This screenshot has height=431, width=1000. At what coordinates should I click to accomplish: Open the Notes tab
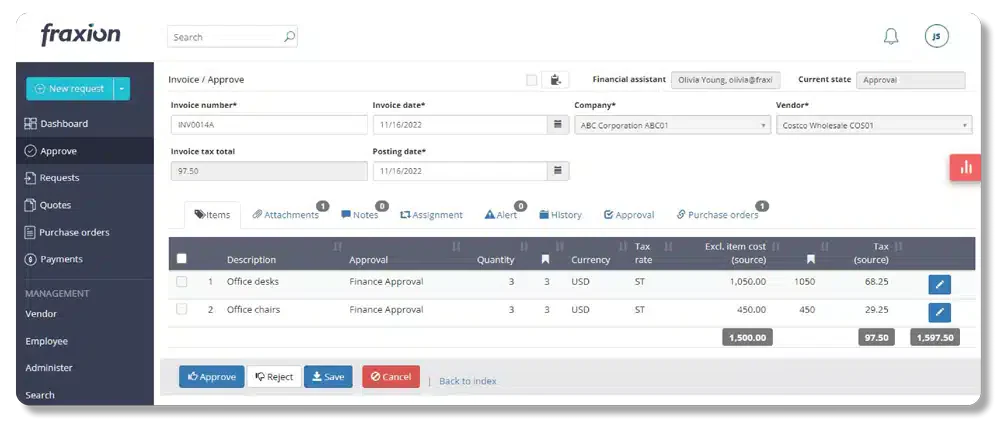point(360,215)
